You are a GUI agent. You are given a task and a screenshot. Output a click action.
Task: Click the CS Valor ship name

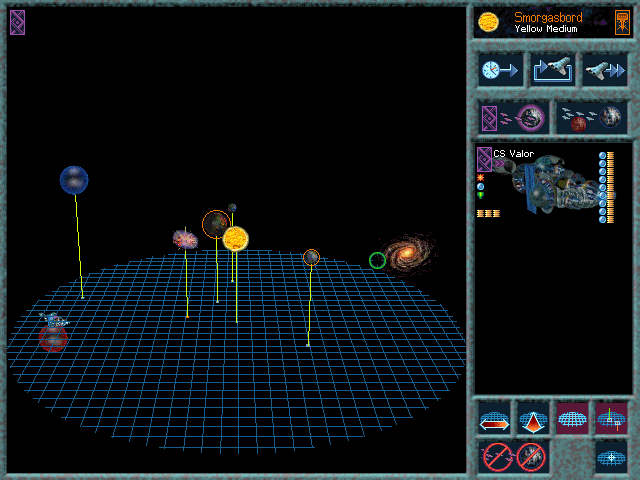point(513,154)
